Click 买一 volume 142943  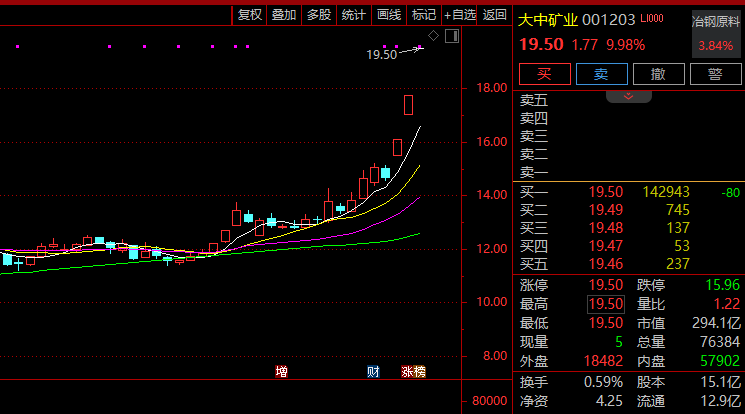666,192
